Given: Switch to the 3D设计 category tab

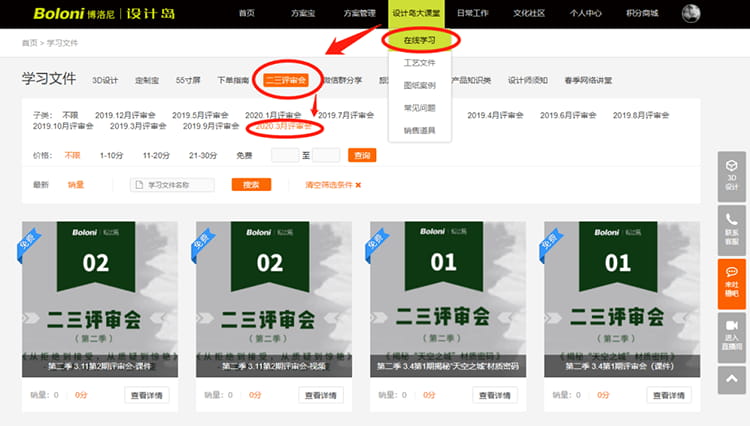Looking at the screenshot, I should pos(105,80).
